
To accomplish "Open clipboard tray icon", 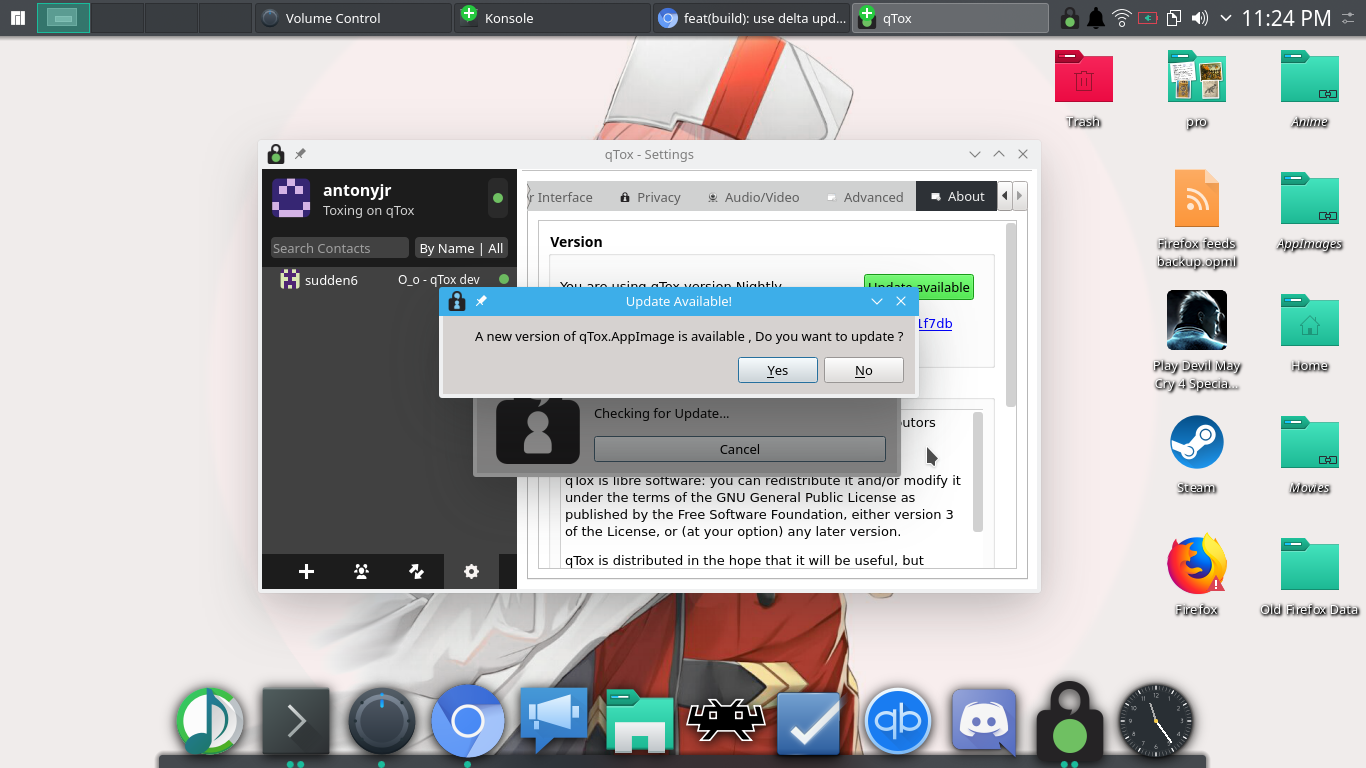I will [x=1174, y=18].
